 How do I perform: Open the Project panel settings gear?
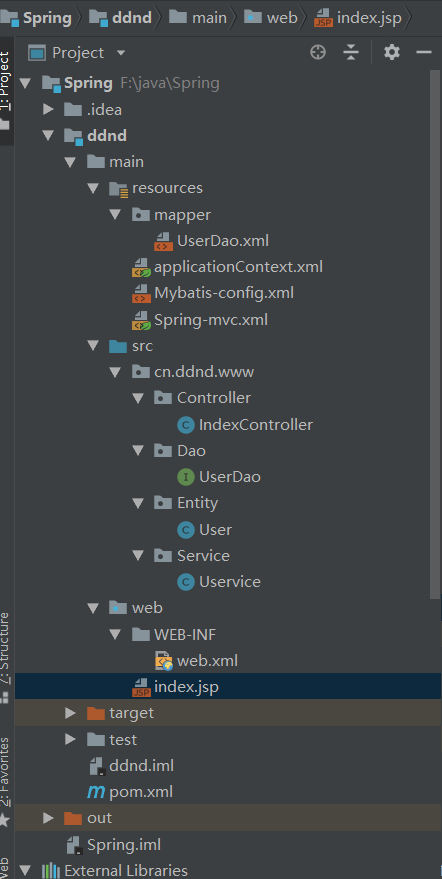coord(392,53)
